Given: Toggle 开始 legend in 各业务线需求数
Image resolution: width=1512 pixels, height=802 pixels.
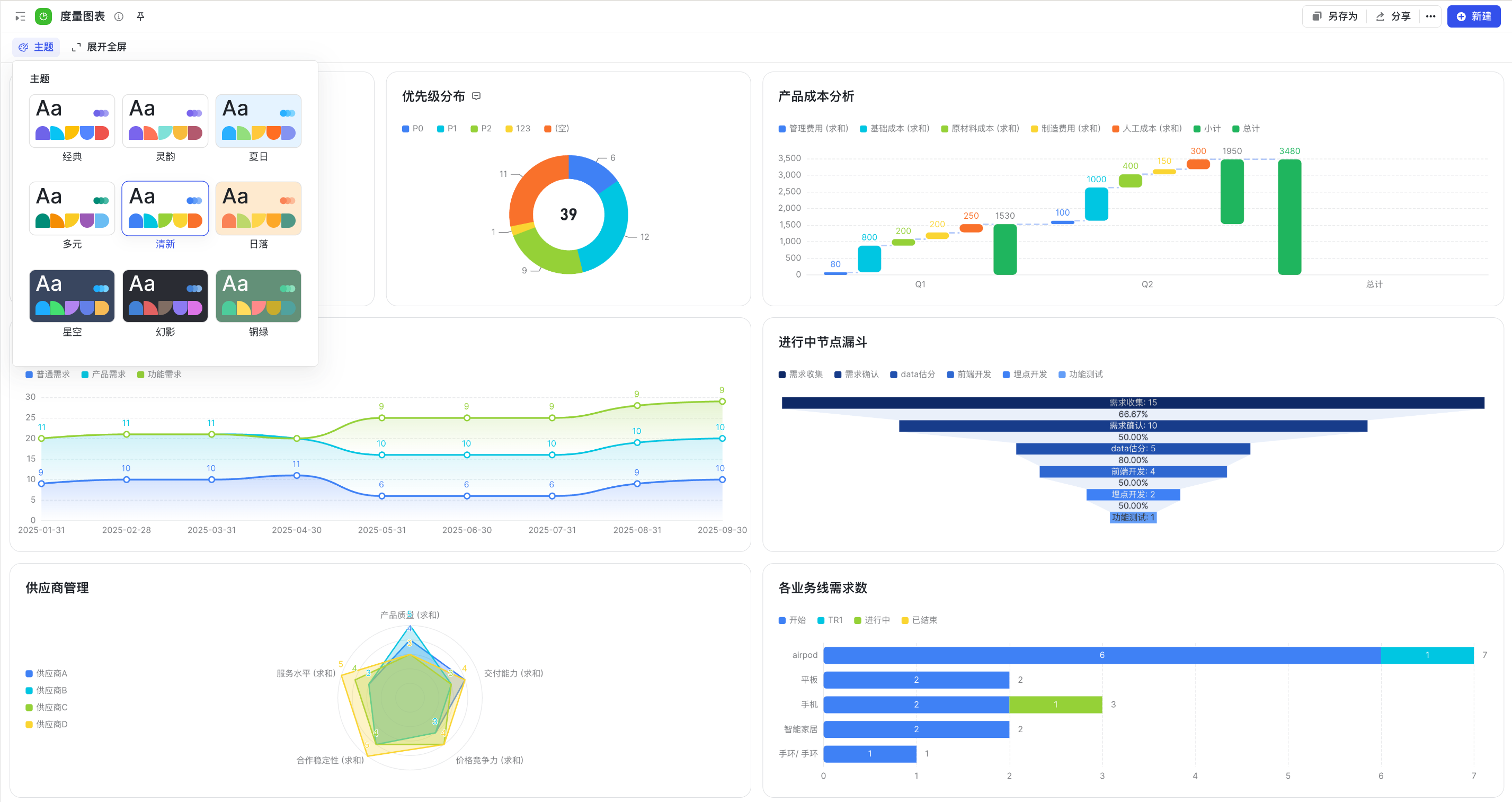Looking at the screenshot, I should click(x=792, y=620).
